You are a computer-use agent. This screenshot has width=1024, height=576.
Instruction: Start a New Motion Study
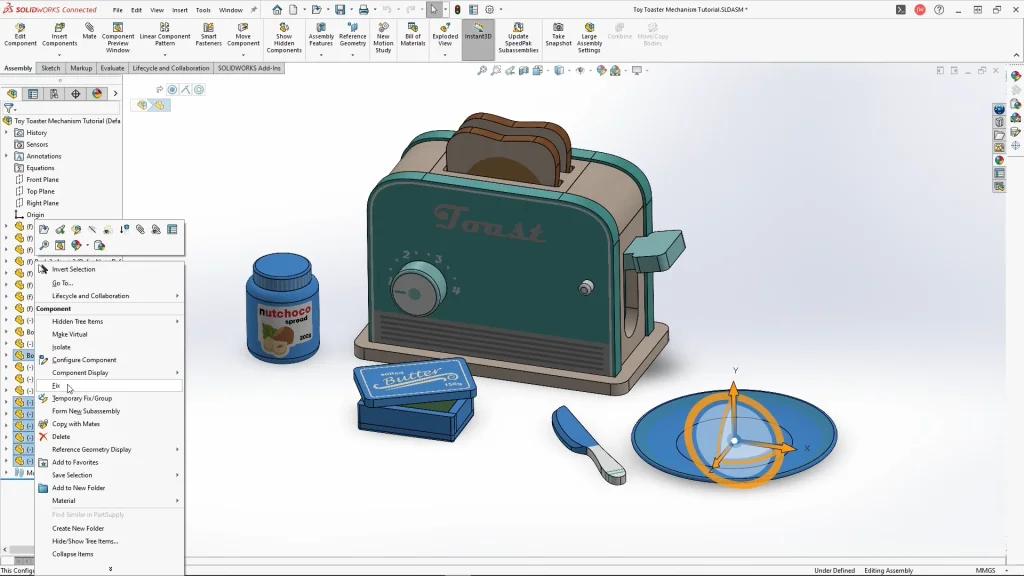click(x=383, y=35)
